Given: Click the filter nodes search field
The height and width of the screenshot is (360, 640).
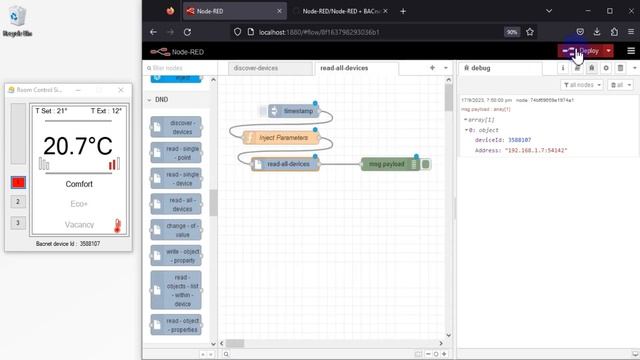Looking at the screenshot, I should pos(180,68).
